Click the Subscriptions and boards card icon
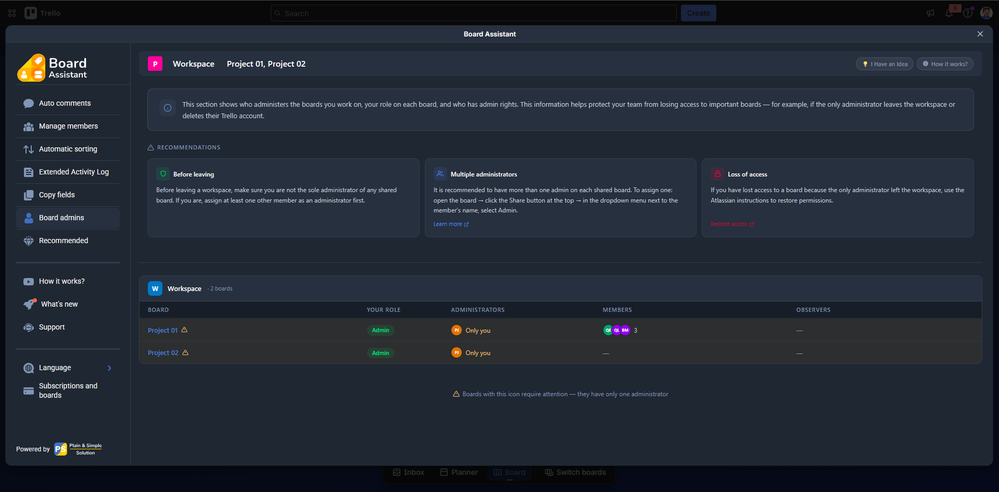Viewport: 999px width, 492px height. (28, 391)
